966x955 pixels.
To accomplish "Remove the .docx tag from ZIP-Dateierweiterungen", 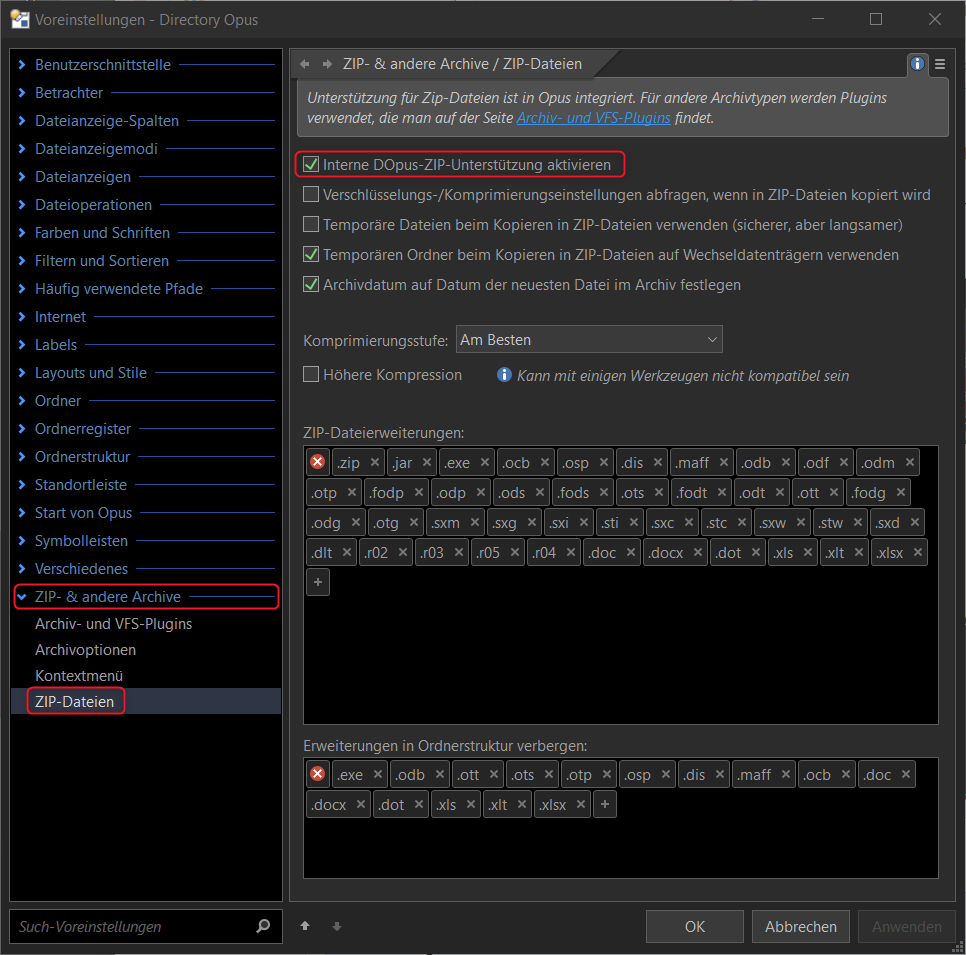I will (698, 552).
